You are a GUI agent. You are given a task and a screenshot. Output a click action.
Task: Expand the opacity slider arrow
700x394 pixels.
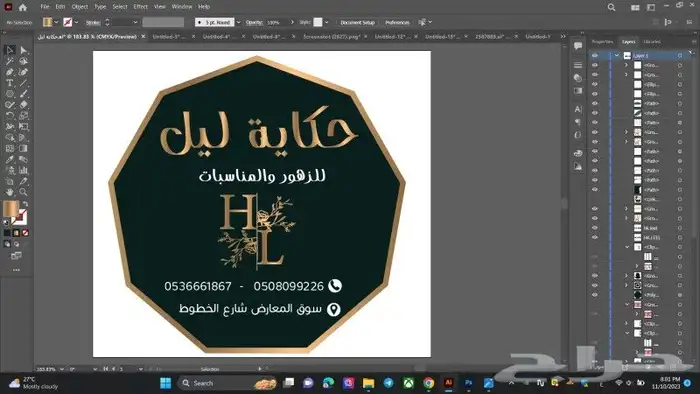[x=292, y=22]
